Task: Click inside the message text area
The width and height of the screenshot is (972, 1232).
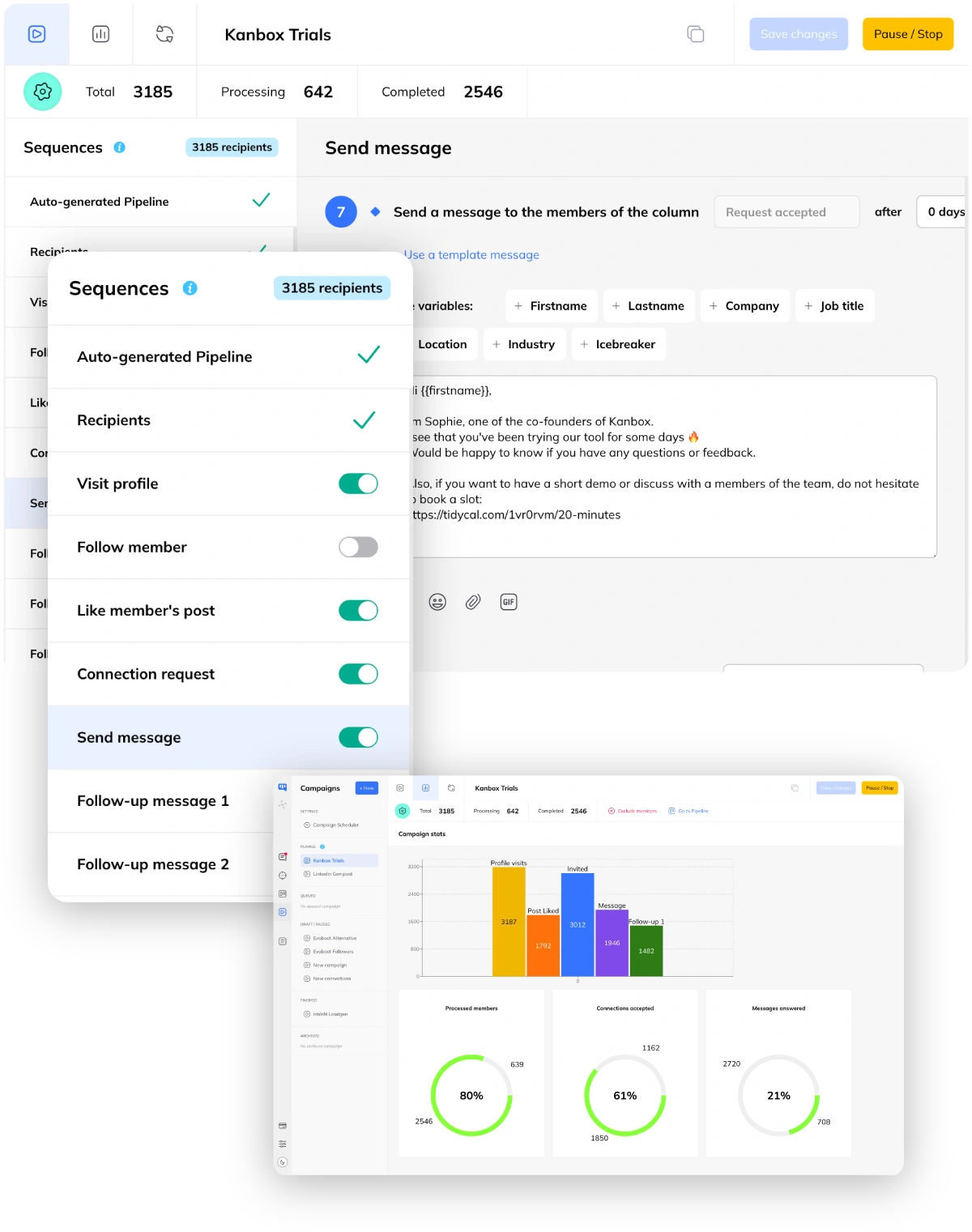Action: [673, 467]
